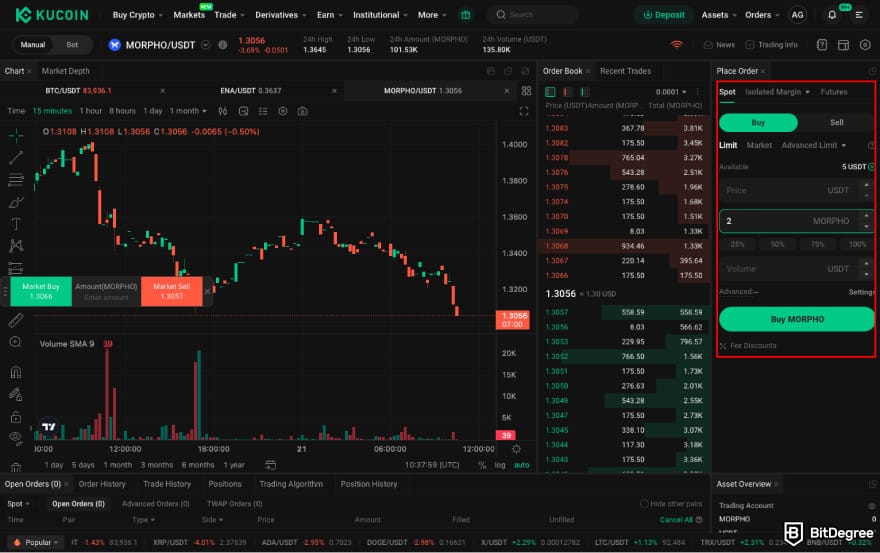Image resolution: width=880 pixels, height=553 pixels.
Task: Show buy orders only view
Action: point(585,92)
